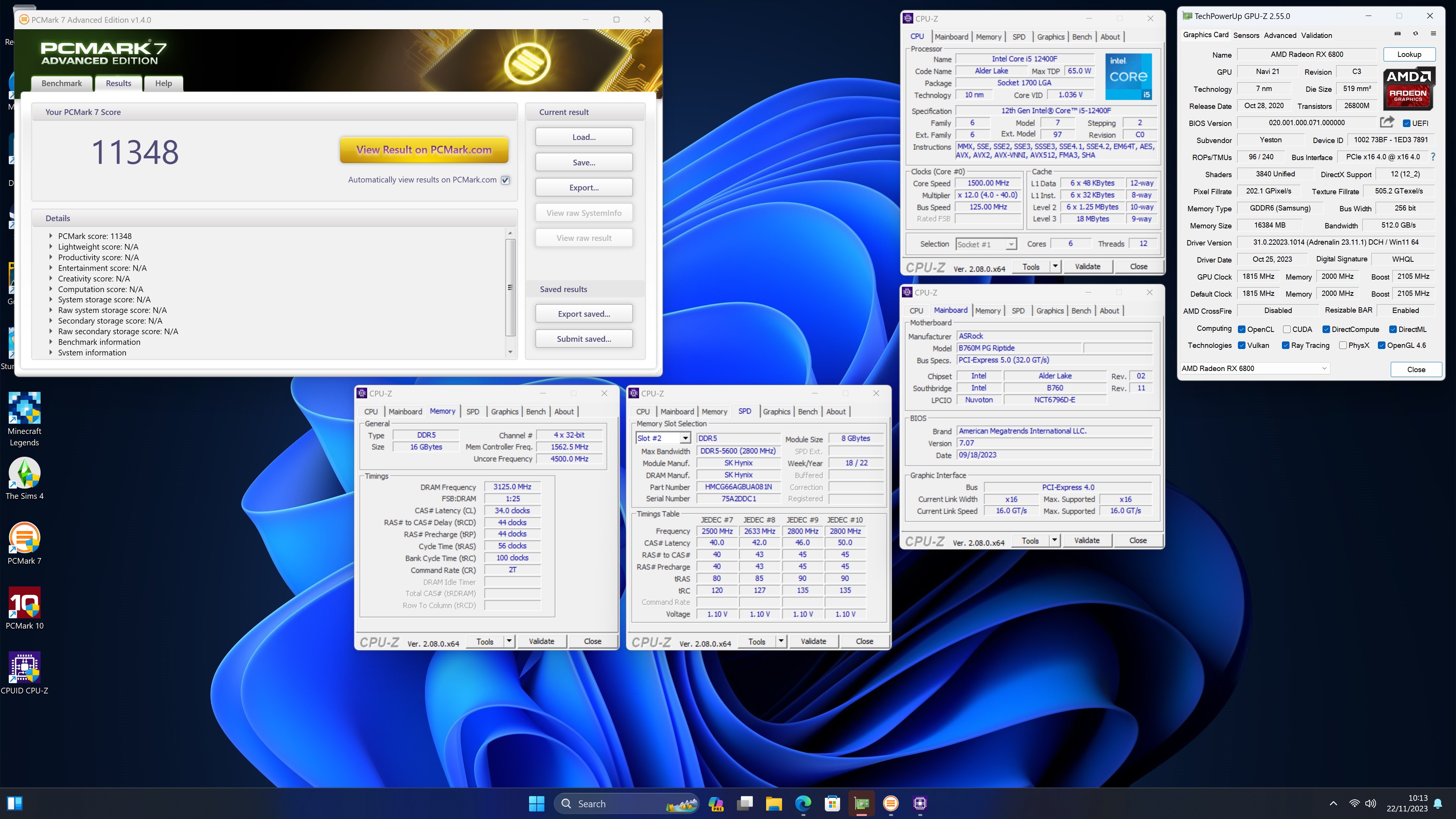
Task: Toggle the PhysX checkbox
Action: tap(1343, 345)
